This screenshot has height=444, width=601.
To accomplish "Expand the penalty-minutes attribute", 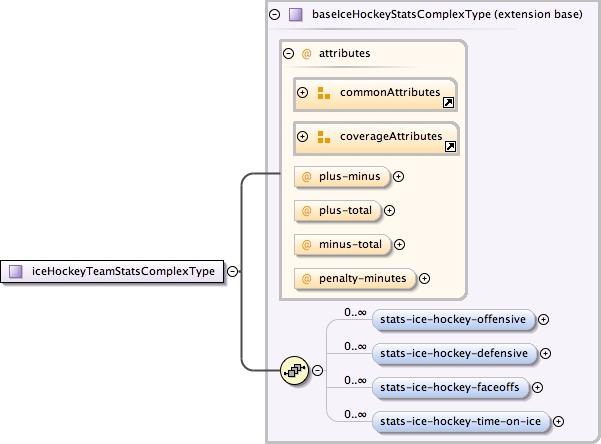I will coord(424,278).
